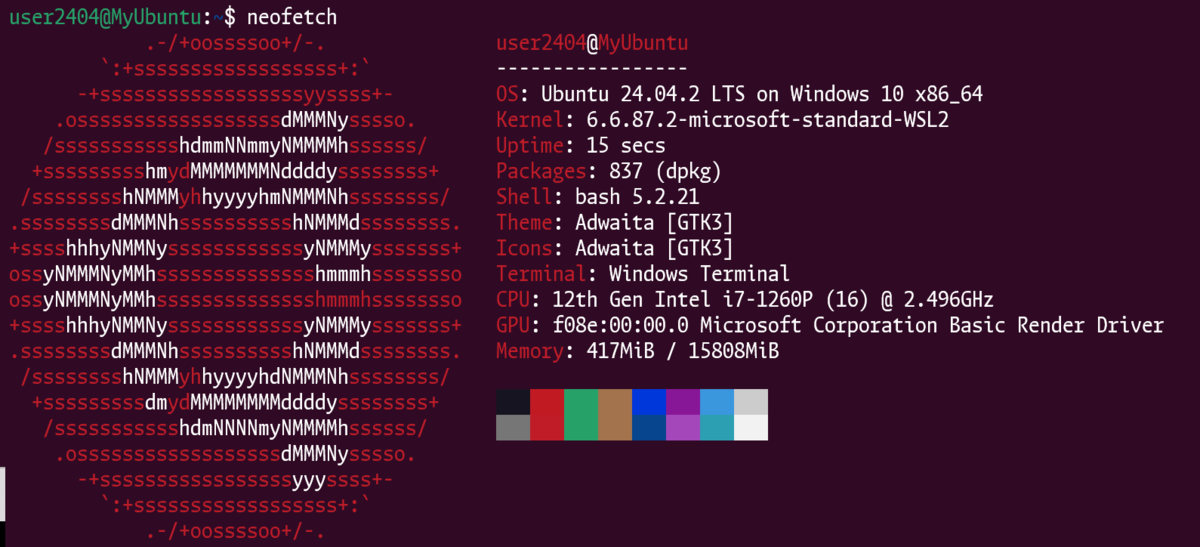Image resolution: width=1200 pixels, height=547 pixels.
Task: Click the dark gray bottom-row color block
Action: pos(513,427)
